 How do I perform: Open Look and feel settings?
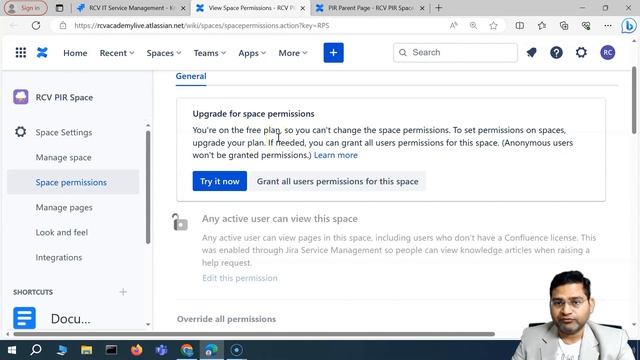[x=62, y=232]
